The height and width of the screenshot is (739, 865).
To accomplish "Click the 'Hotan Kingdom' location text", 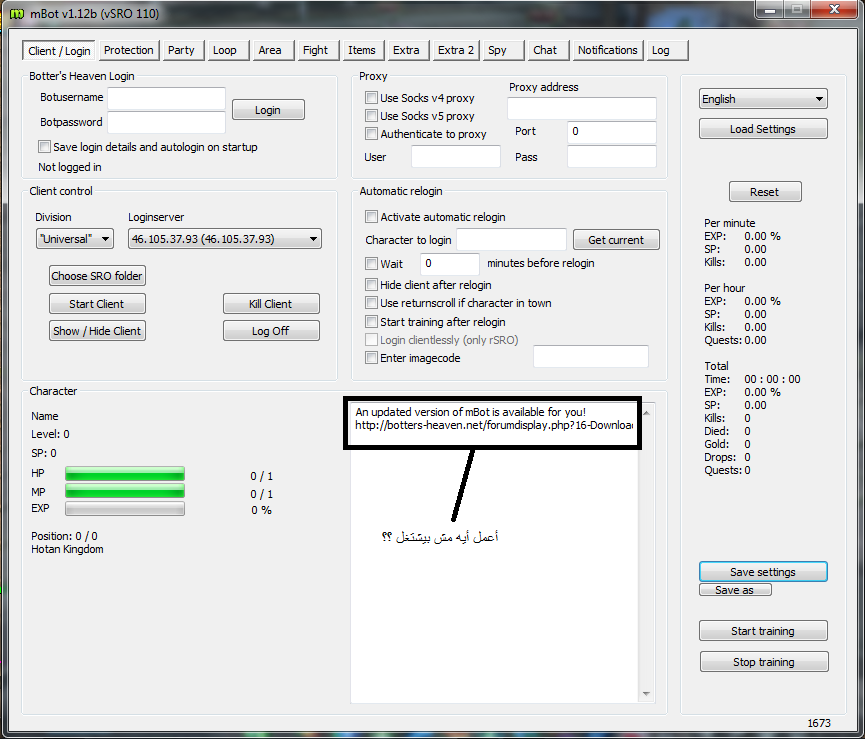I will click(x=67, y=549).
